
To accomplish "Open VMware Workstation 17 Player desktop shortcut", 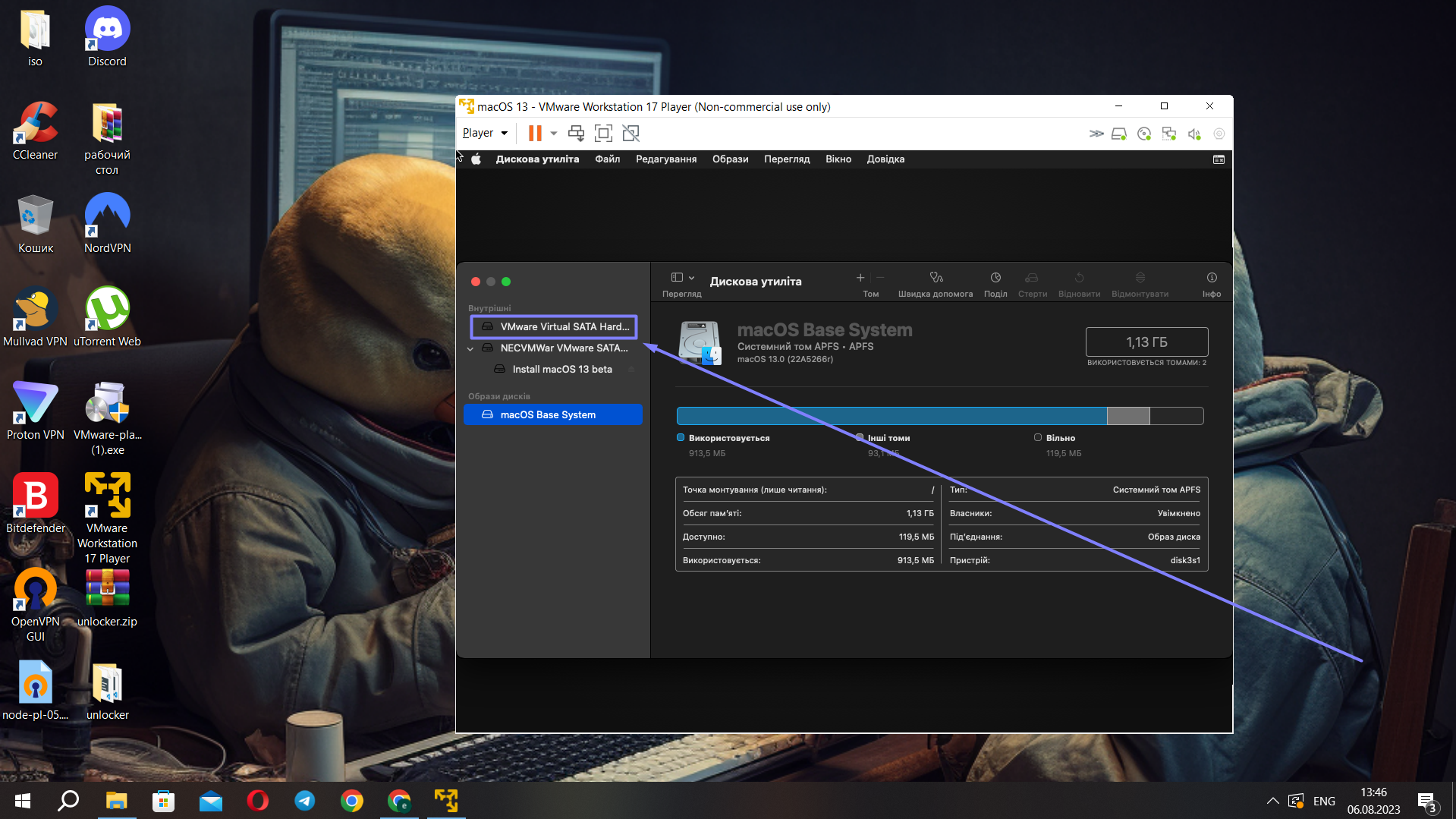I will coord(107,518).
